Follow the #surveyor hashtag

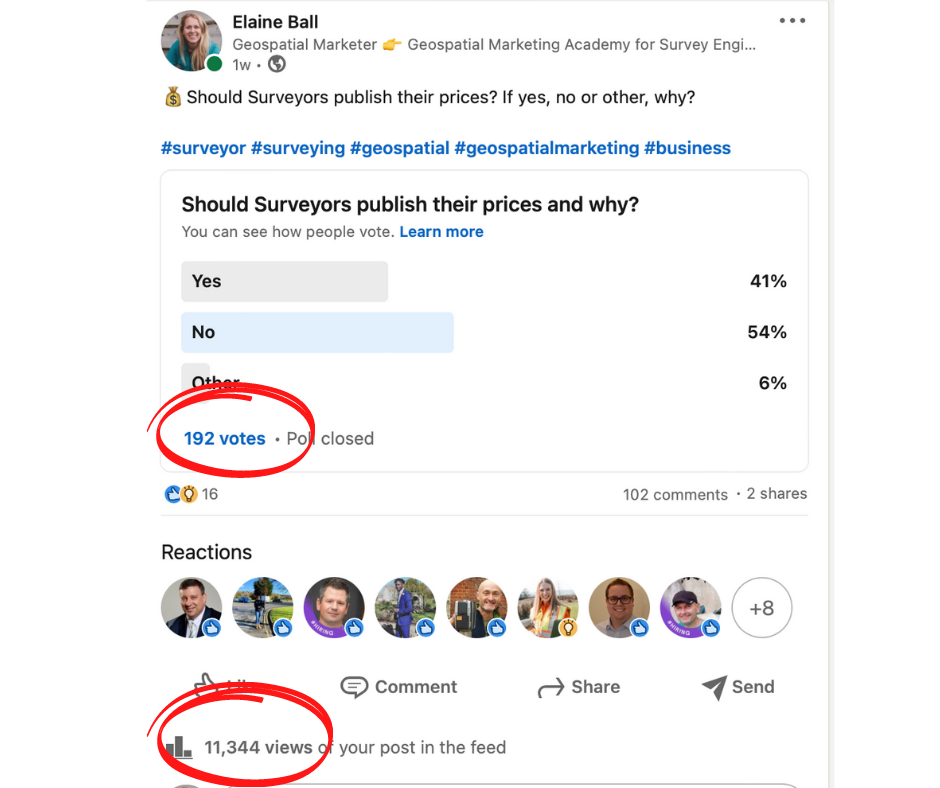203,148
